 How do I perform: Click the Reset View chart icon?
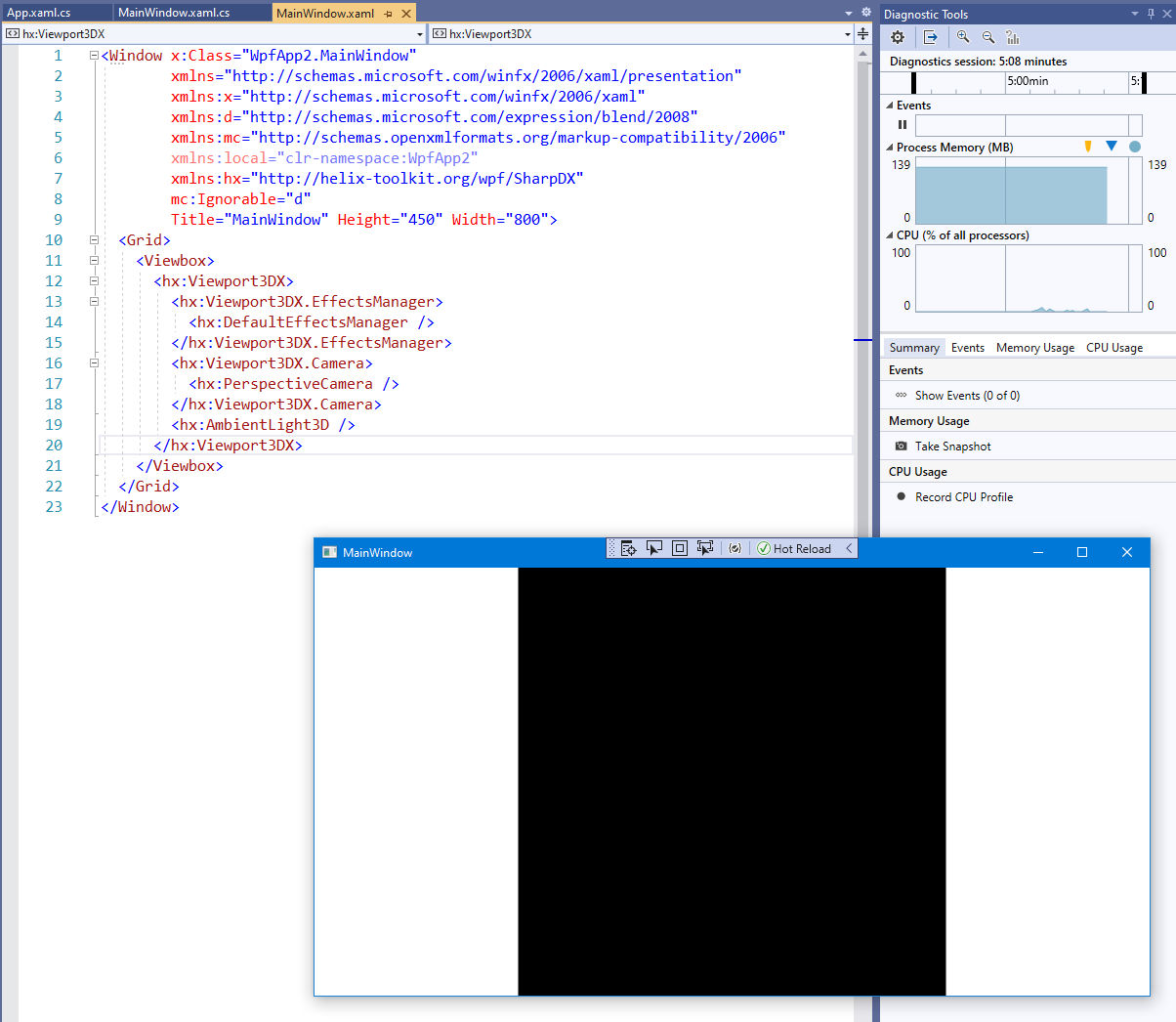coord(1013,37)
